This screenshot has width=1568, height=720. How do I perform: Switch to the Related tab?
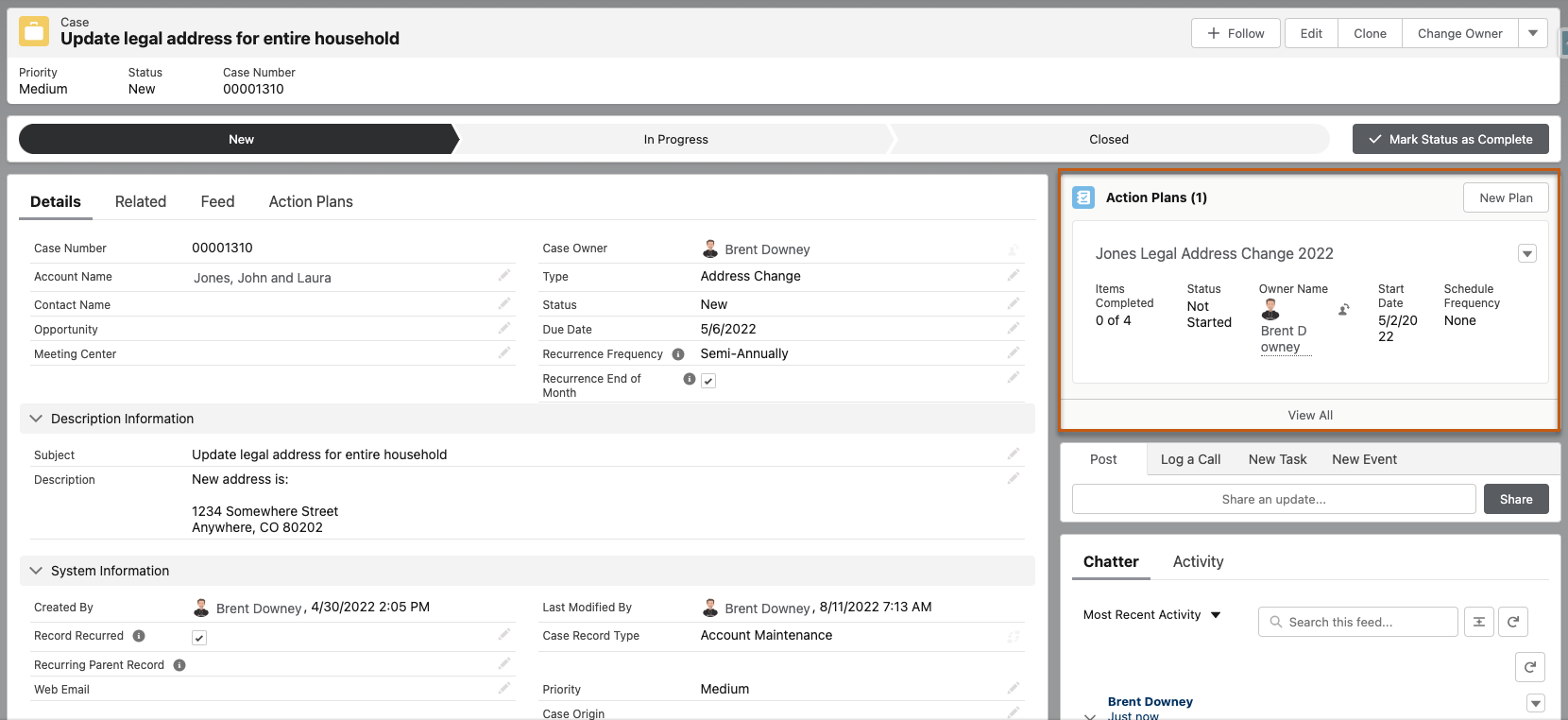[141, 201]
